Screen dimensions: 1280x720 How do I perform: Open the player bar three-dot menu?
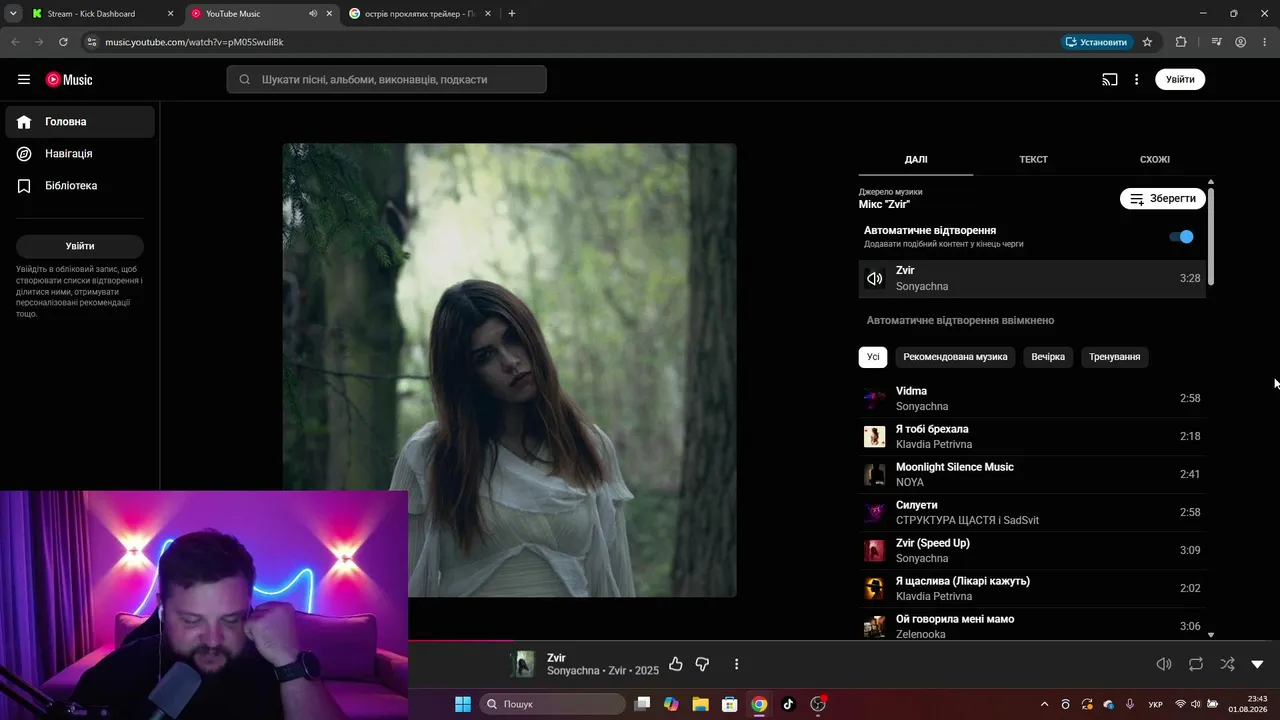click(736, 664)
